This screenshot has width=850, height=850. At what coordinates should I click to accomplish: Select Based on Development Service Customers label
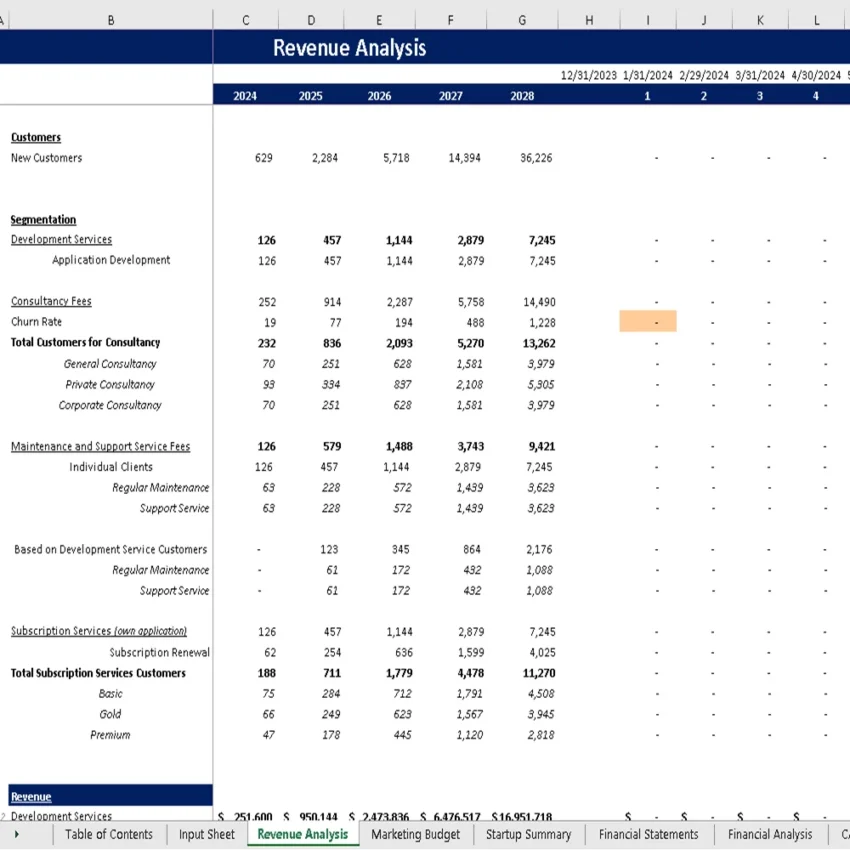tap(111, 549)
